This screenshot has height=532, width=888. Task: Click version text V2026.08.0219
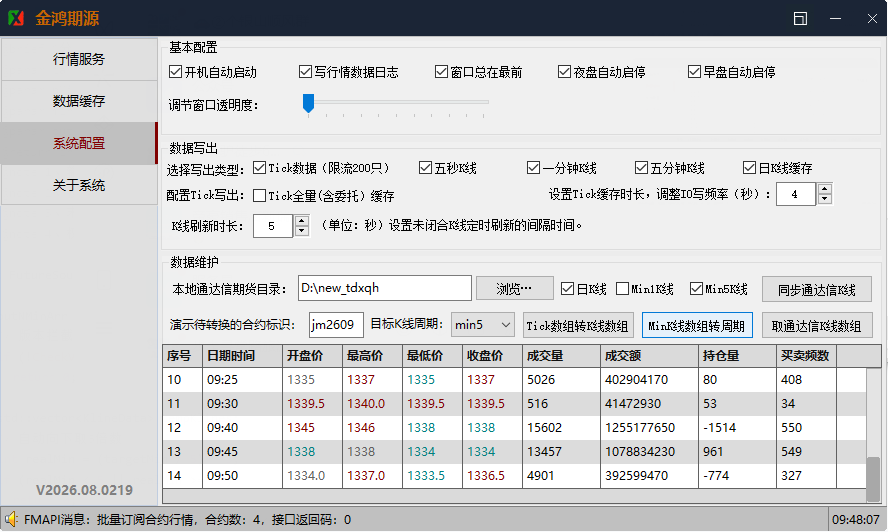pos(84,490)
